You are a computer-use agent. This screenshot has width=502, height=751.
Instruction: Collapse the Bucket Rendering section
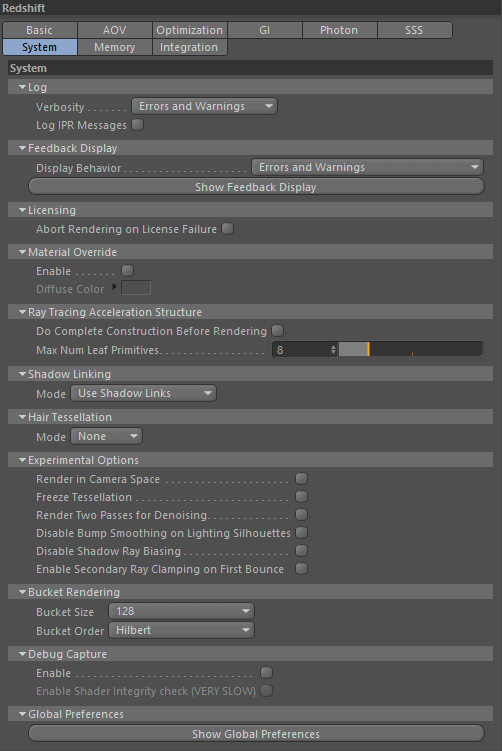point(22,592)
